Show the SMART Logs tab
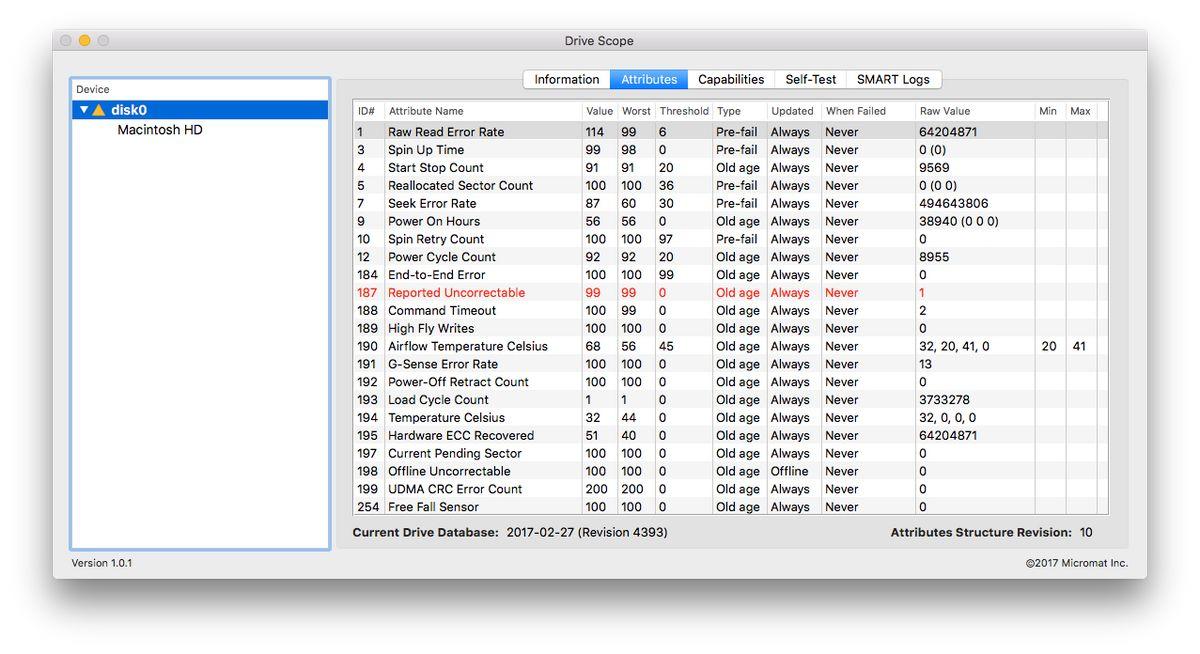The height and width of the screenshot is (654, 1200). tap(893, 80)
